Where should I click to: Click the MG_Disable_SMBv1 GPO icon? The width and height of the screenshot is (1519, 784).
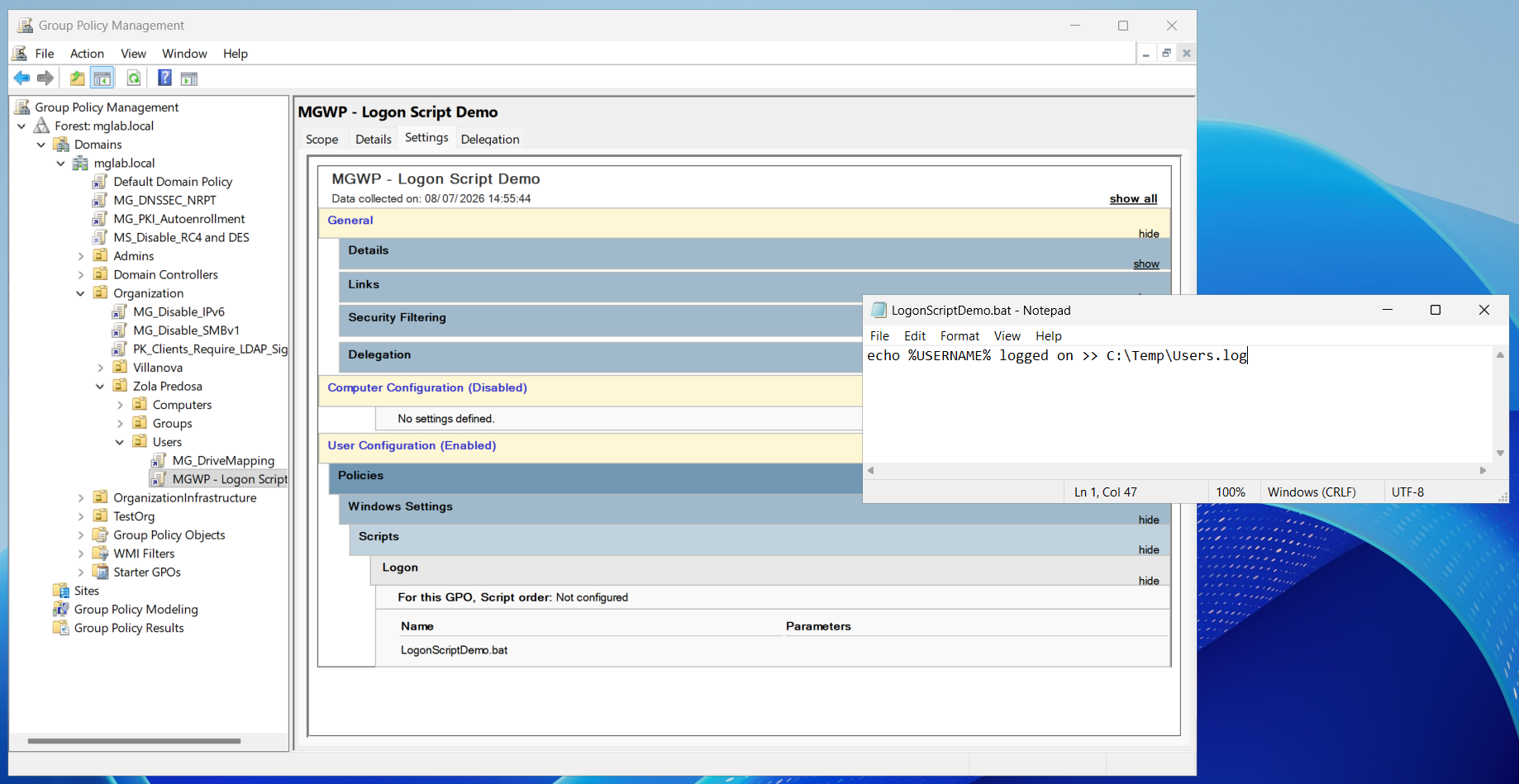120,330
